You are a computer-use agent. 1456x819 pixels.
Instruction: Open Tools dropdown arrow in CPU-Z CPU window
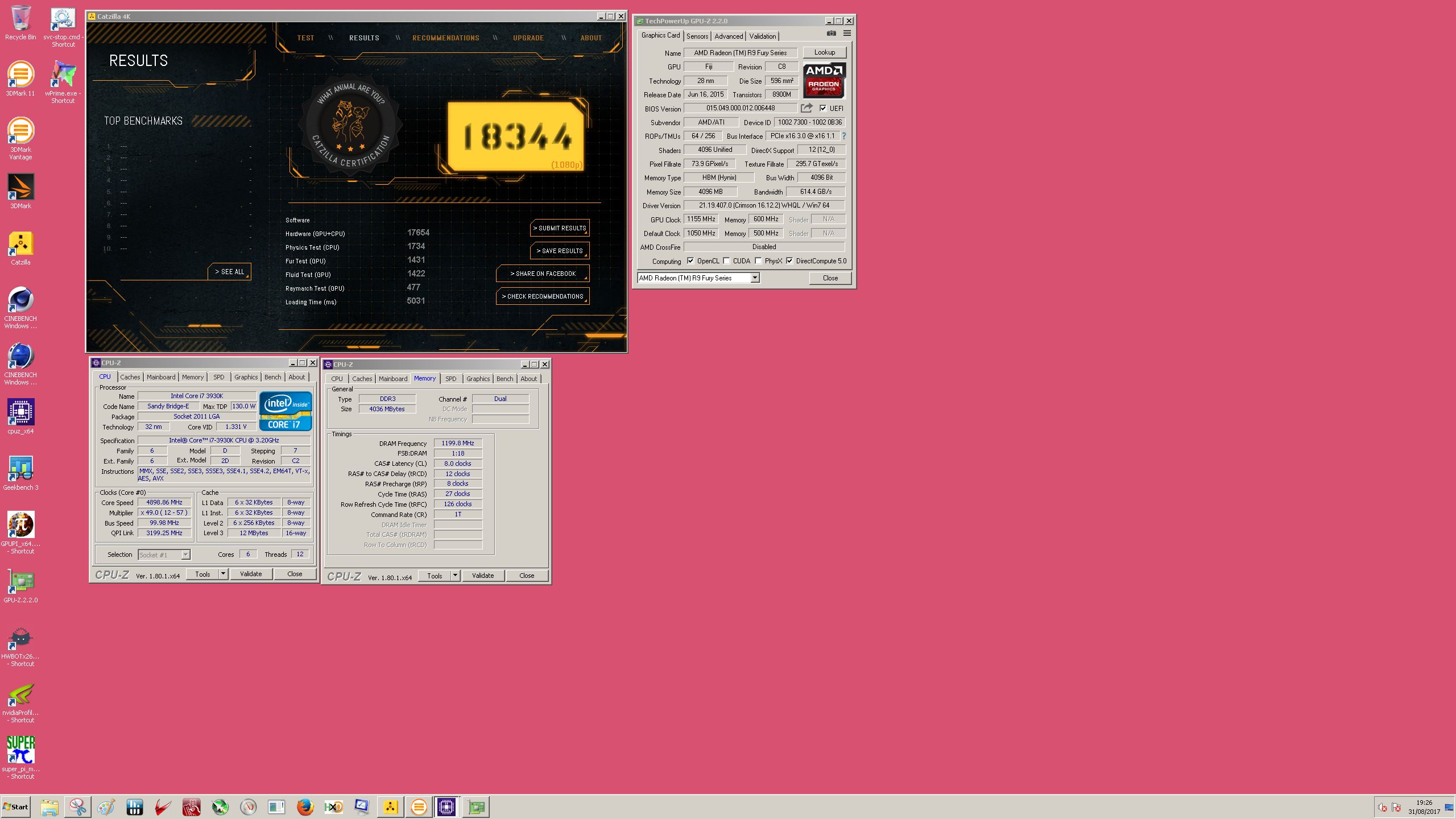(223, 574)
